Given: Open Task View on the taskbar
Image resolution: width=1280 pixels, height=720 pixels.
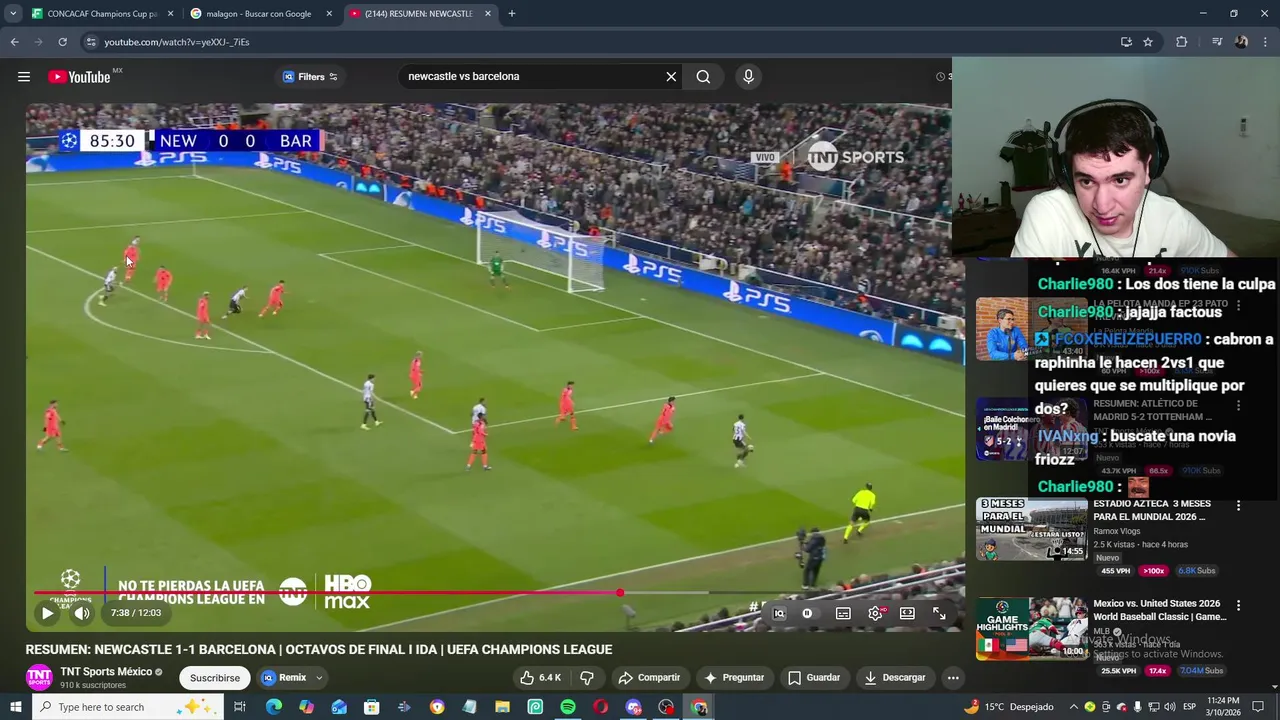Looking at the screenshot, I should 240,707.
